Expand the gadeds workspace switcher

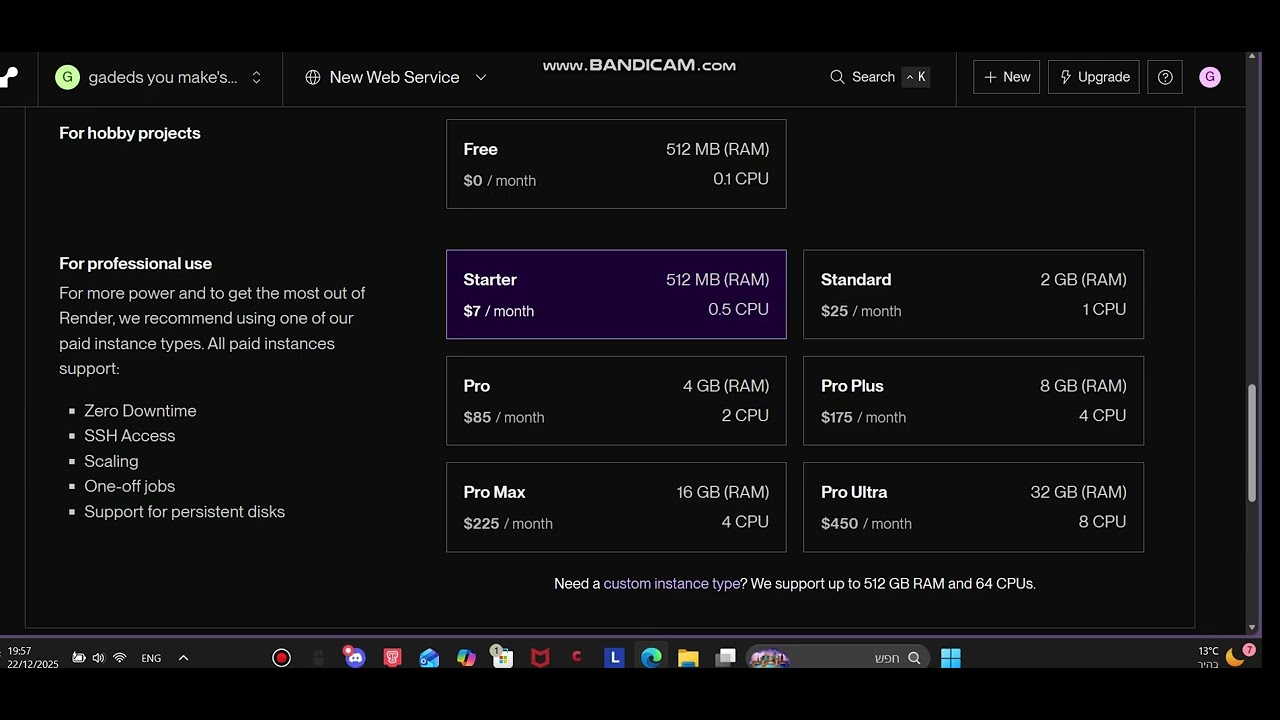(256, 77)
